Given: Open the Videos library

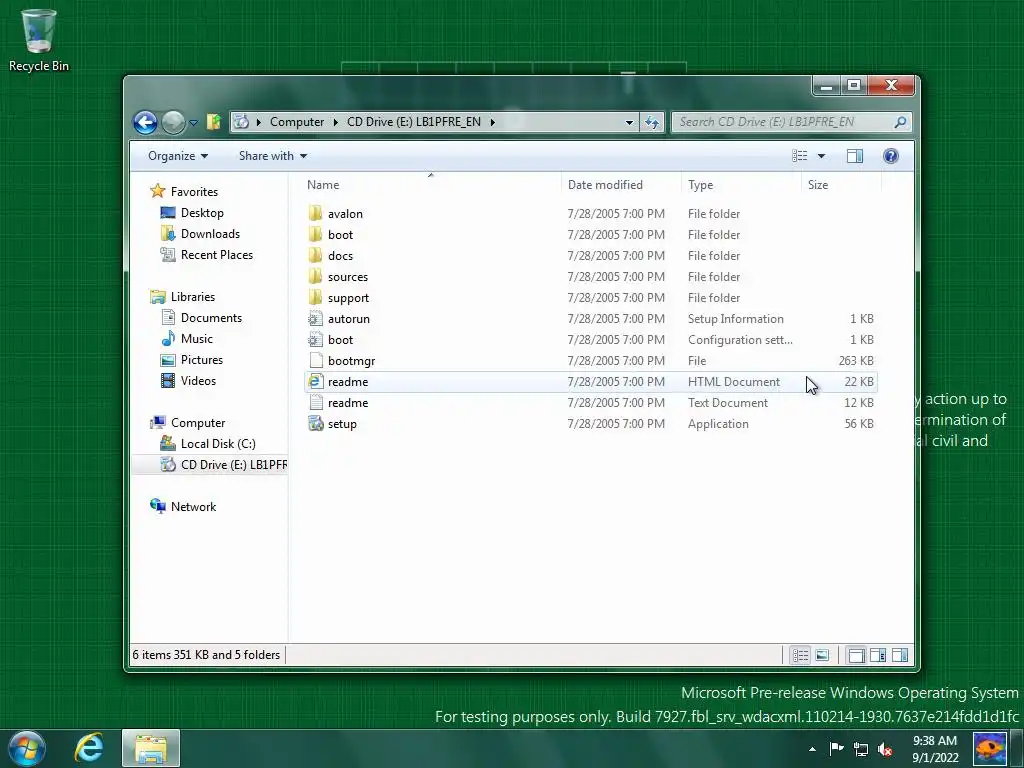Looking at the screenshot, I should pyautogui.click(x=198, y=380).
